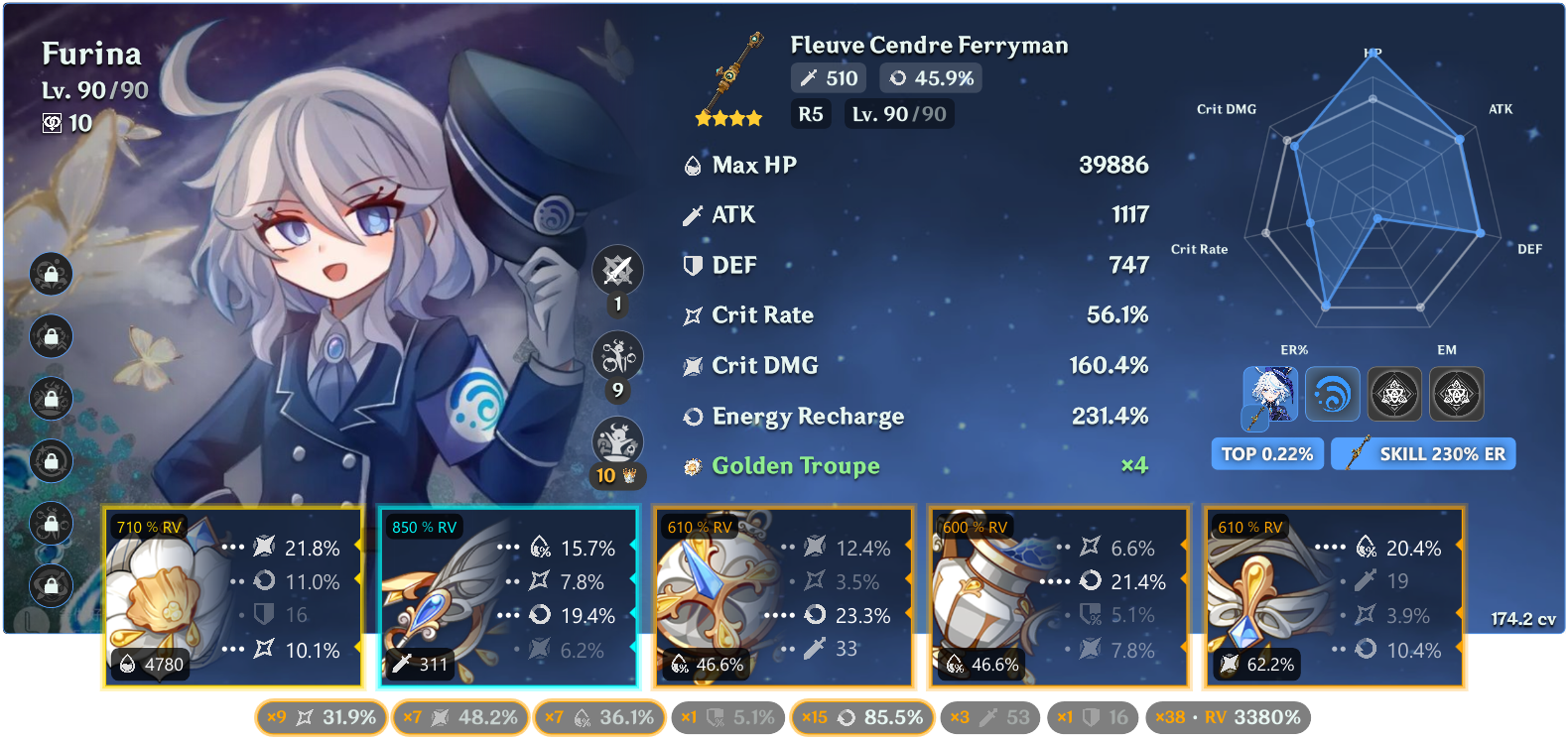Select the topmost locked constellation icon
Screen dimensions: 1568x741
(x=51, y=275)
